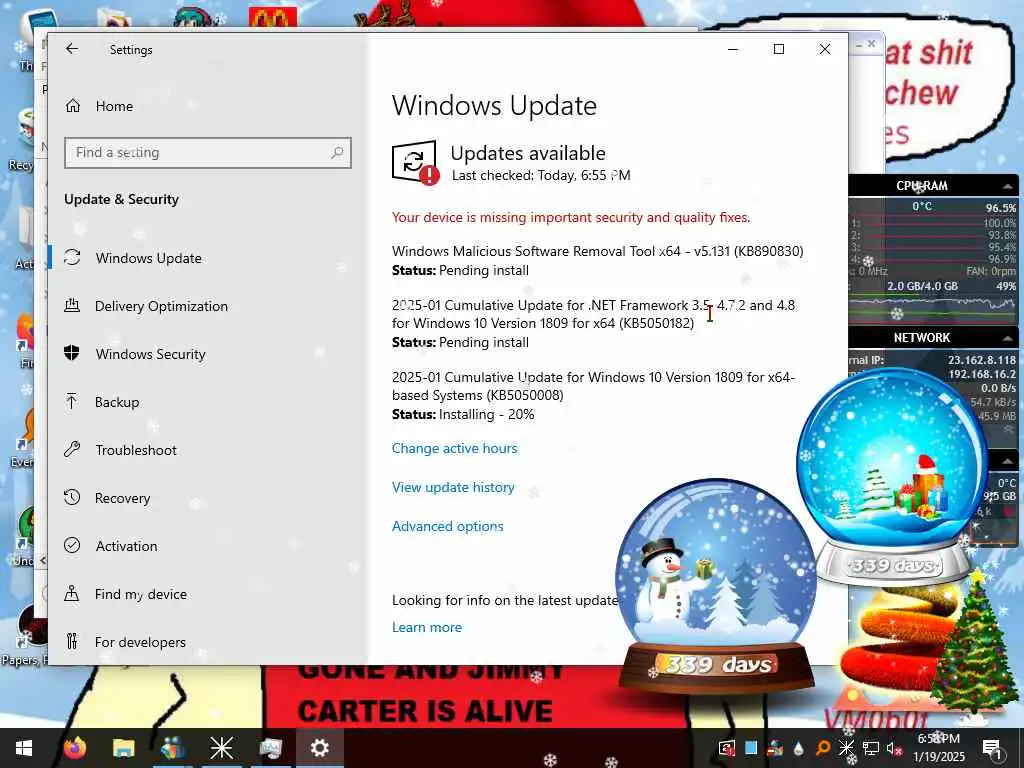Click the Troubleshoot wrench icon
1024x768 pixels.
point(72,449)
